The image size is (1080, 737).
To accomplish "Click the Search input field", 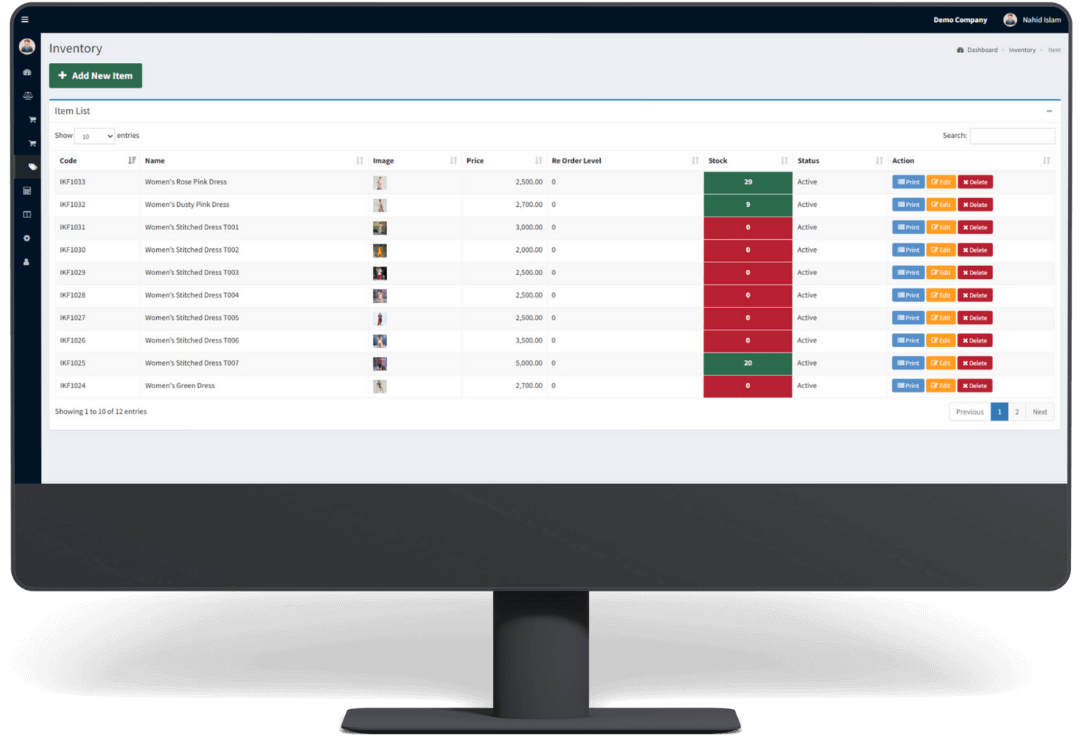I will pyautogui.click(x=1012, y=136).
